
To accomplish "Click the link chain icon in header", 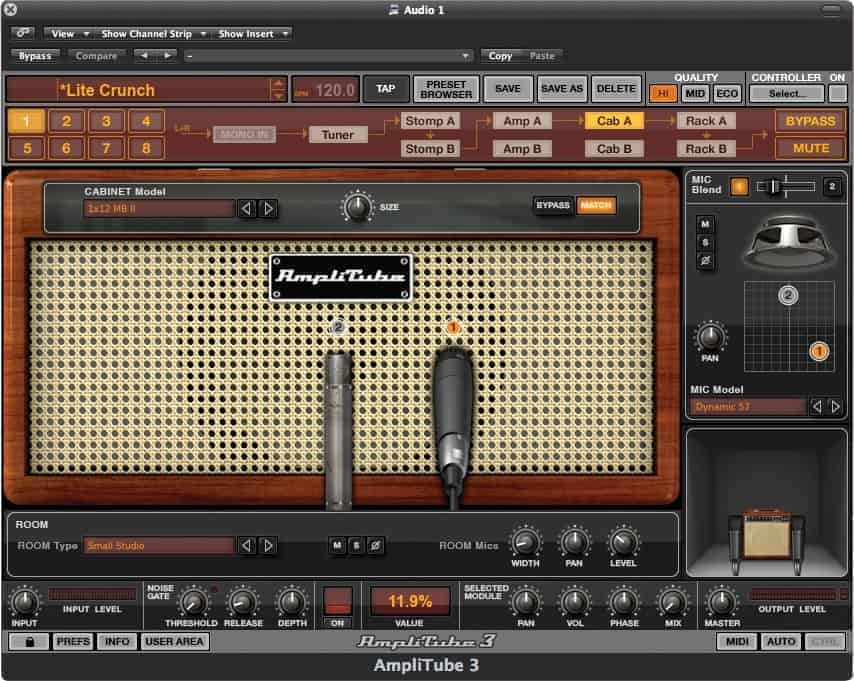I will click(21, 33).
